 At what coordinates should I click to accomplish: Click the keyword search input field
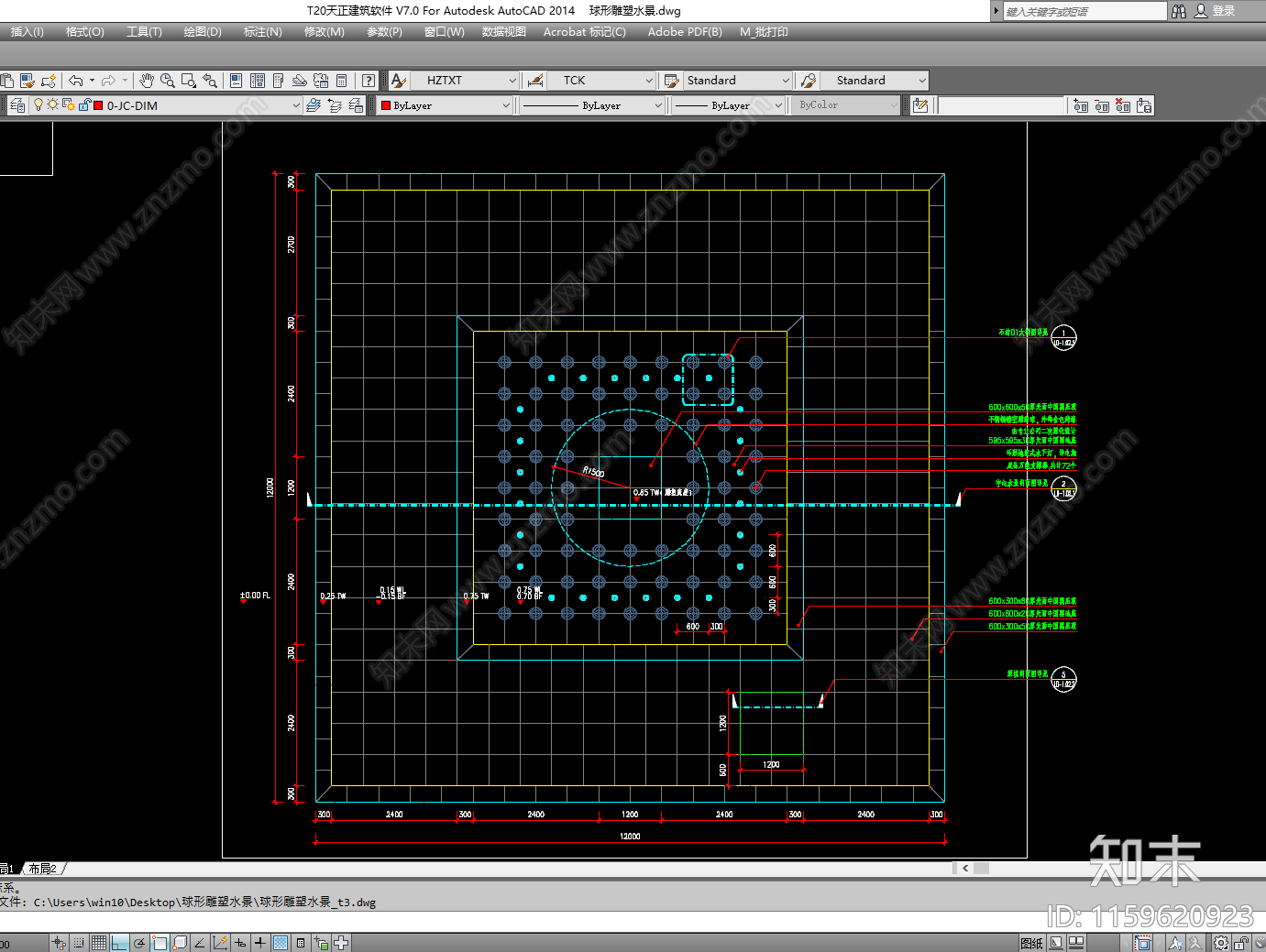coord(1084,11)
